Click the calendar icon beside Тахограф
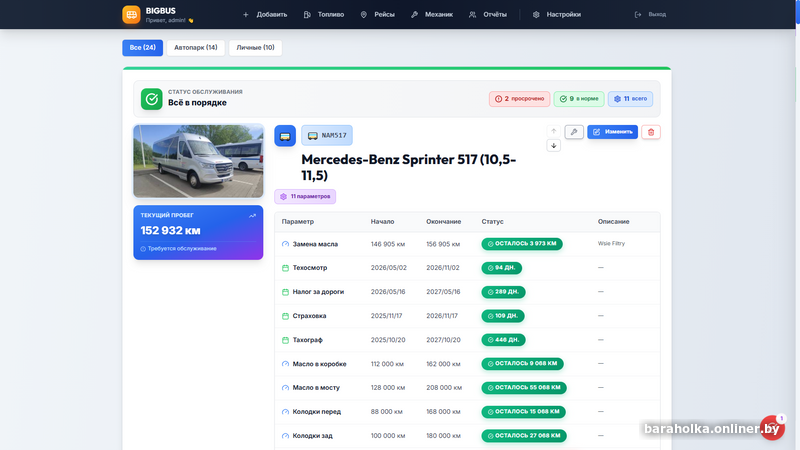 click(x=285, y=340)
